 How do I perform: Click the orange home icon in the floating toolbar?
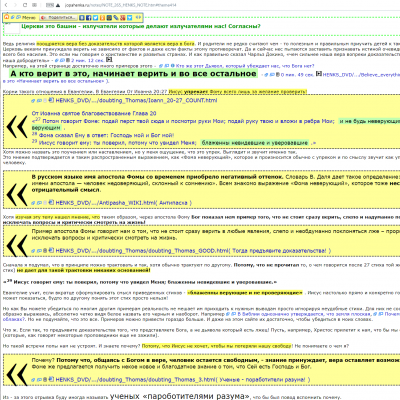tap(6, 17)
